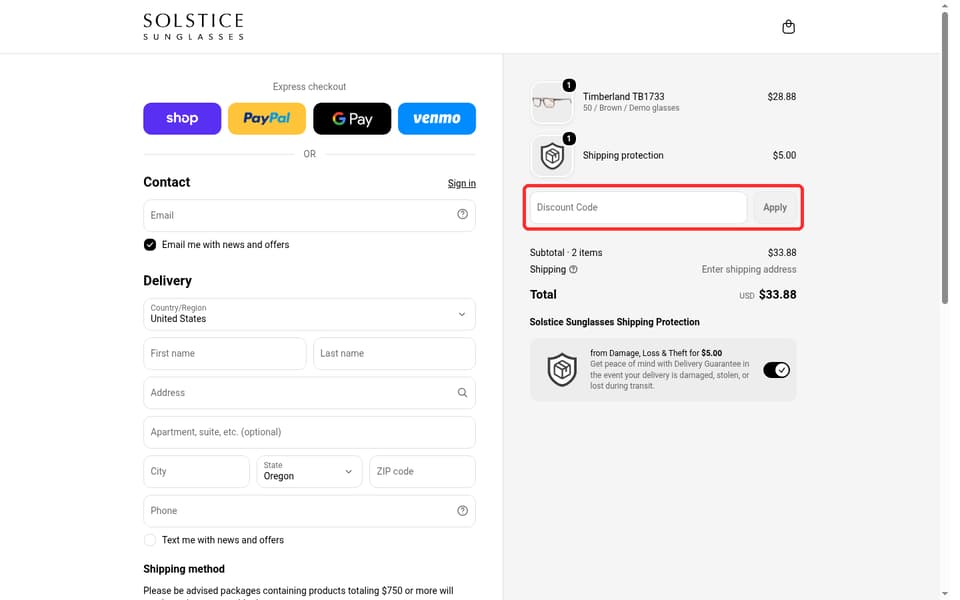The height and width of the screenshot is (600, 960).
Task: Click the Address input field
Action: pyautogui.click(x=309, y=392)
